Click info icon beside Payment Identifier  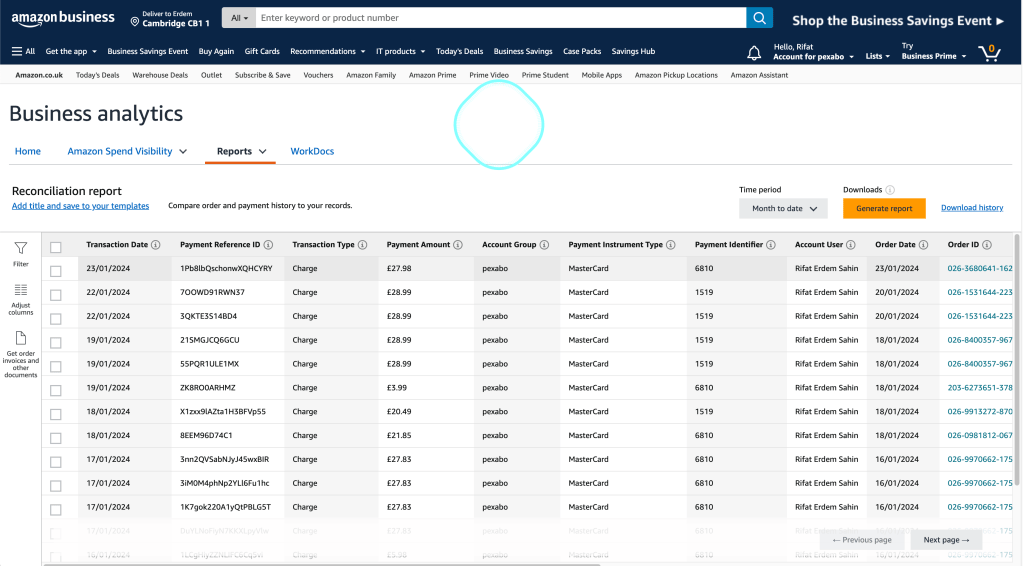click(x=771, y=245)
